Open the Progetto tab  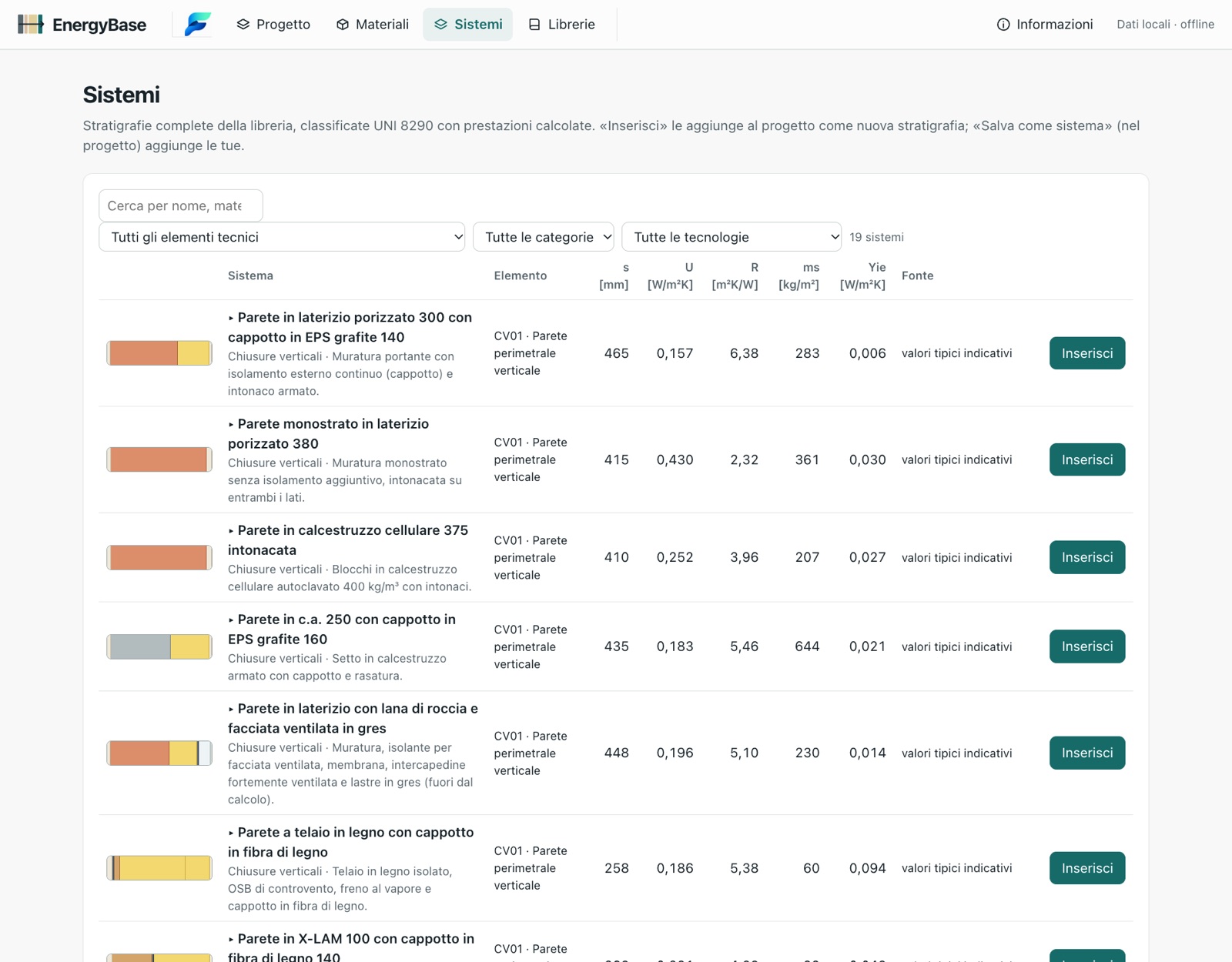click(273, 25)
